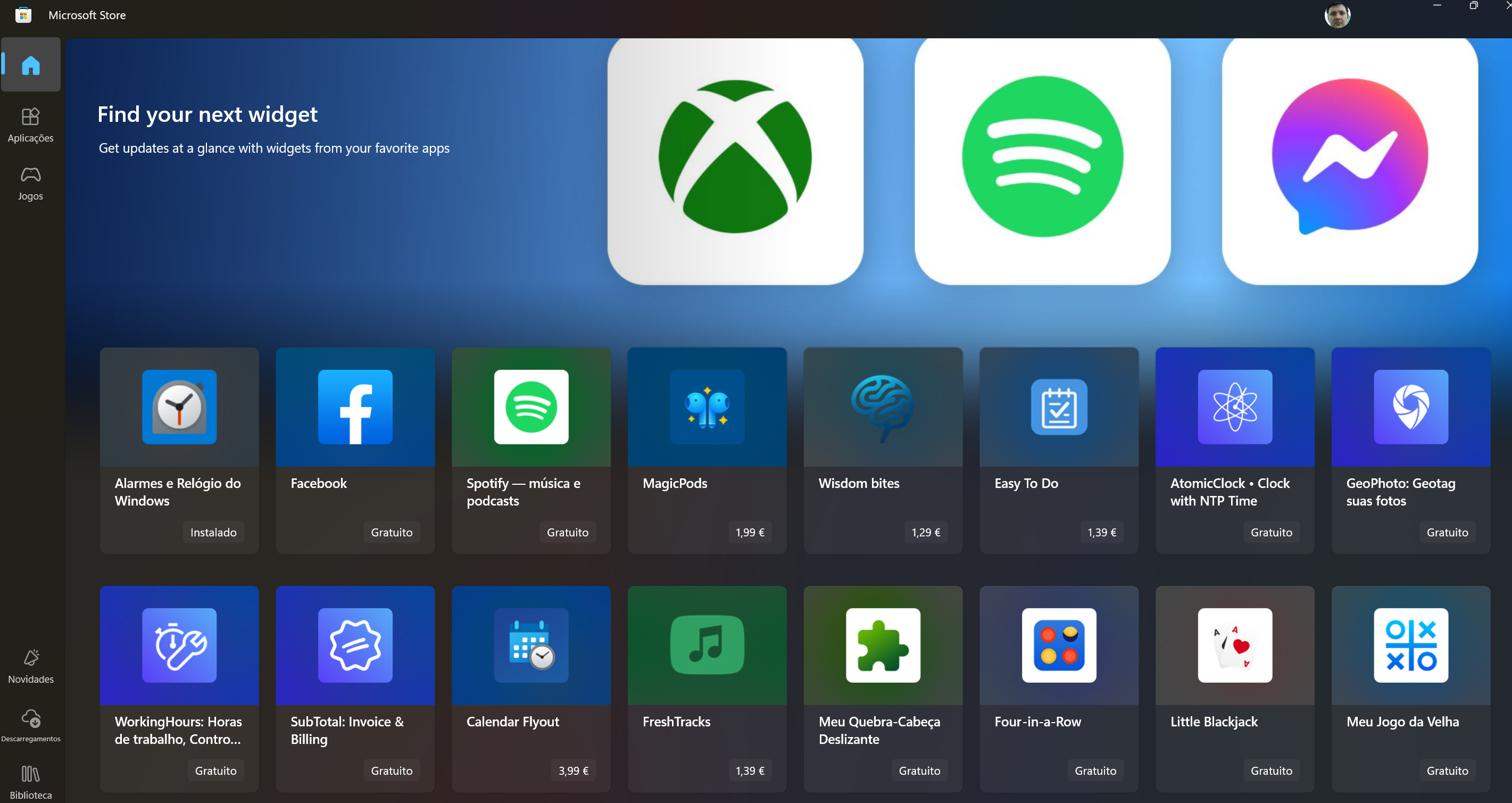Screen dimensions: 1512x803
Task: Click Gratuito button on AtomicClock card
Action: point(1272,532)
